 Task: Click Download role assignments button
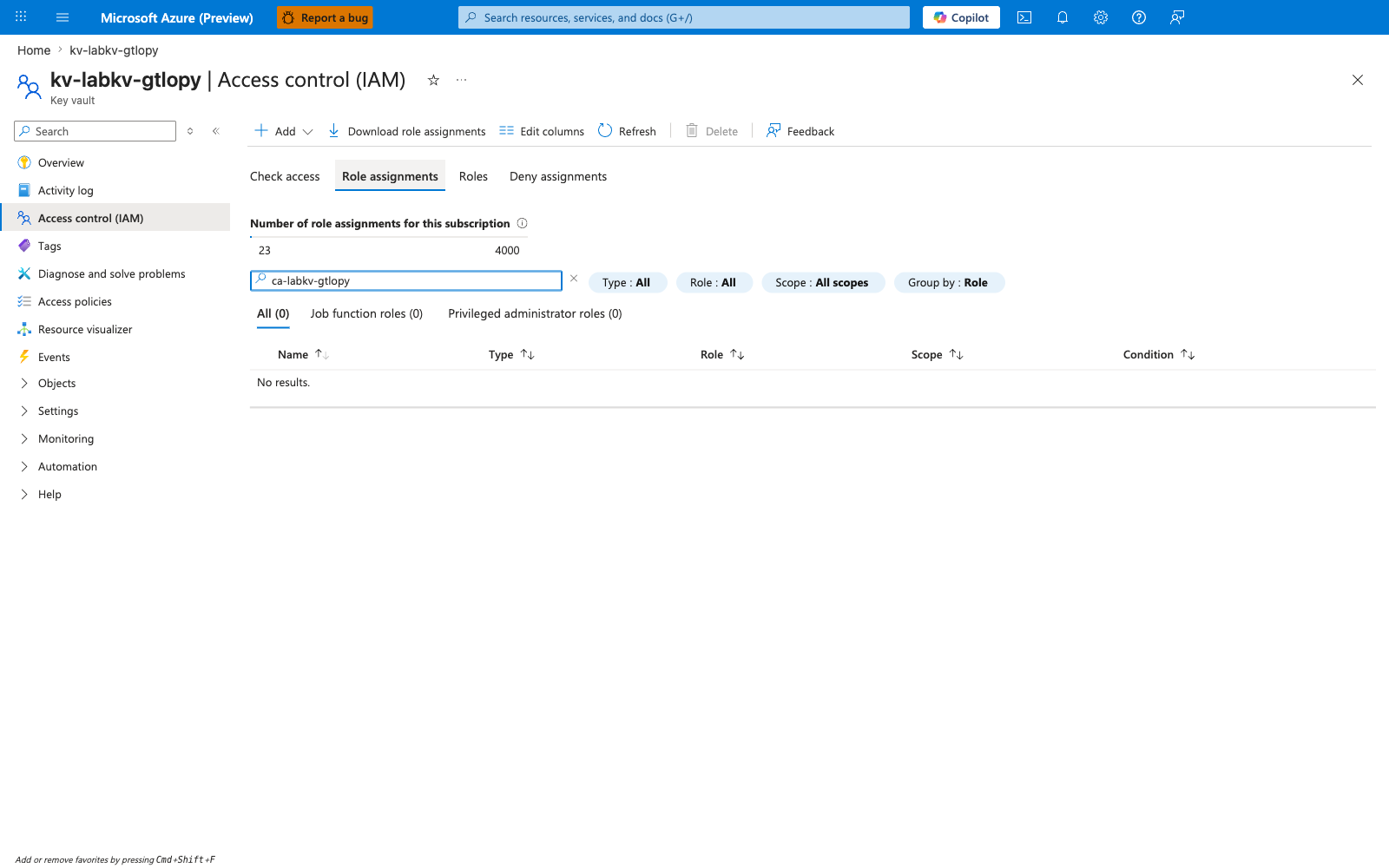[x=406, y=131]
